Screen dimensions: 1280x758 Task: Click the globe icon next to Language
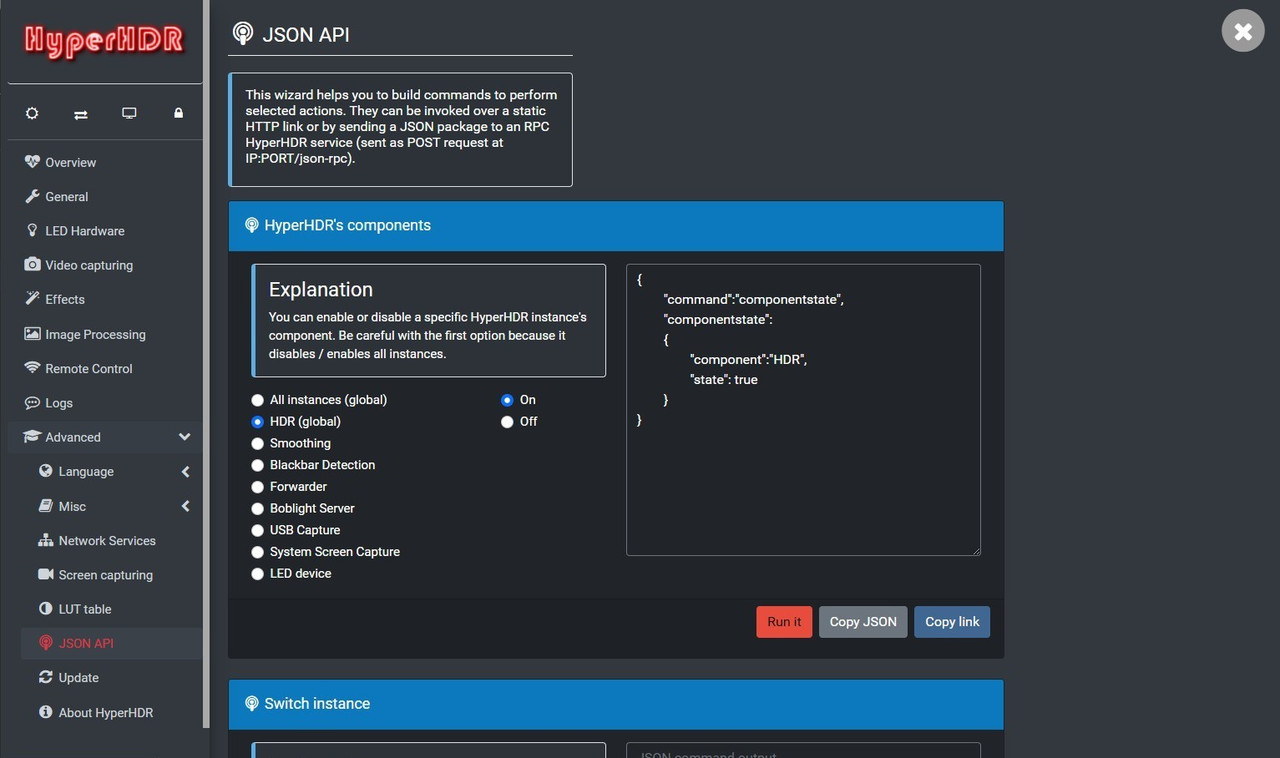point(45,471)
